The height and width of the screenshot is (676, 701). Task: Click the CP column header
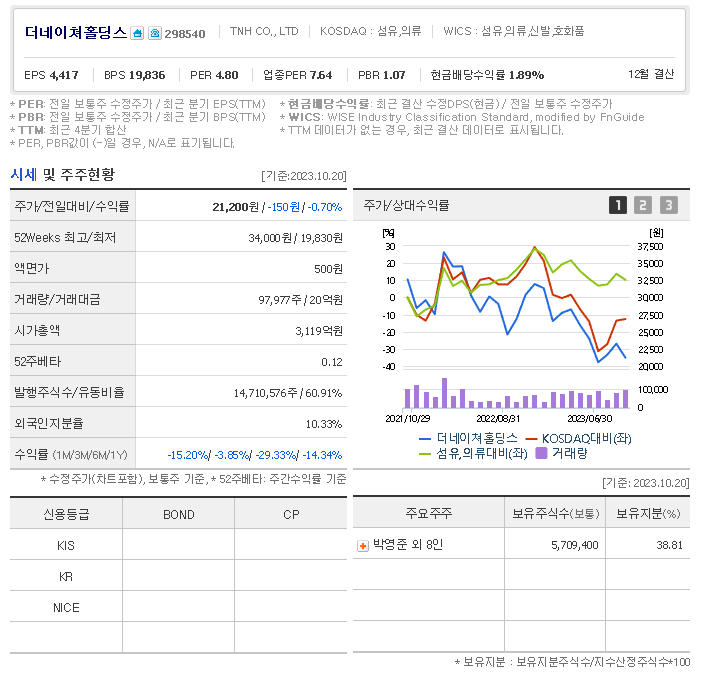(291, 514)
